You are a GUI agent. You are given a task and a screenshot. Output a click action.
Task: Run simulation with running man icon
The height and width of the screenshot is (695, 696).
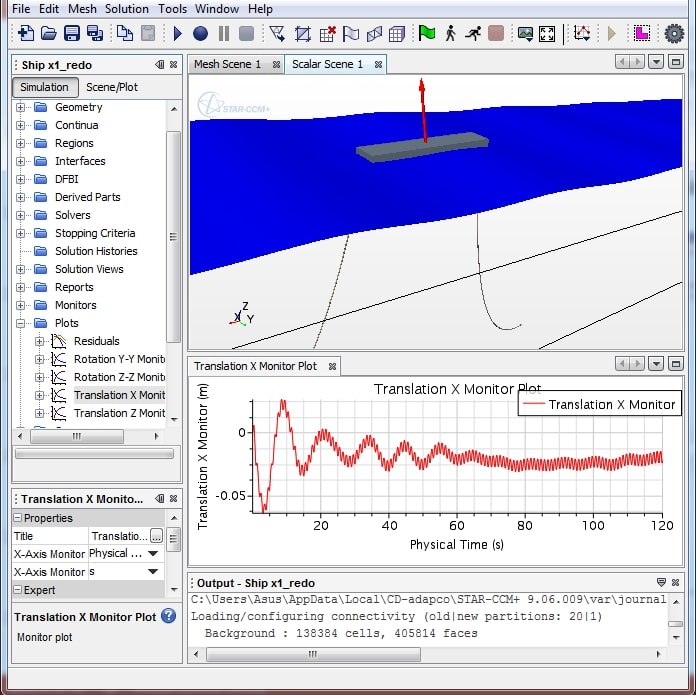[x=473, y=33]
